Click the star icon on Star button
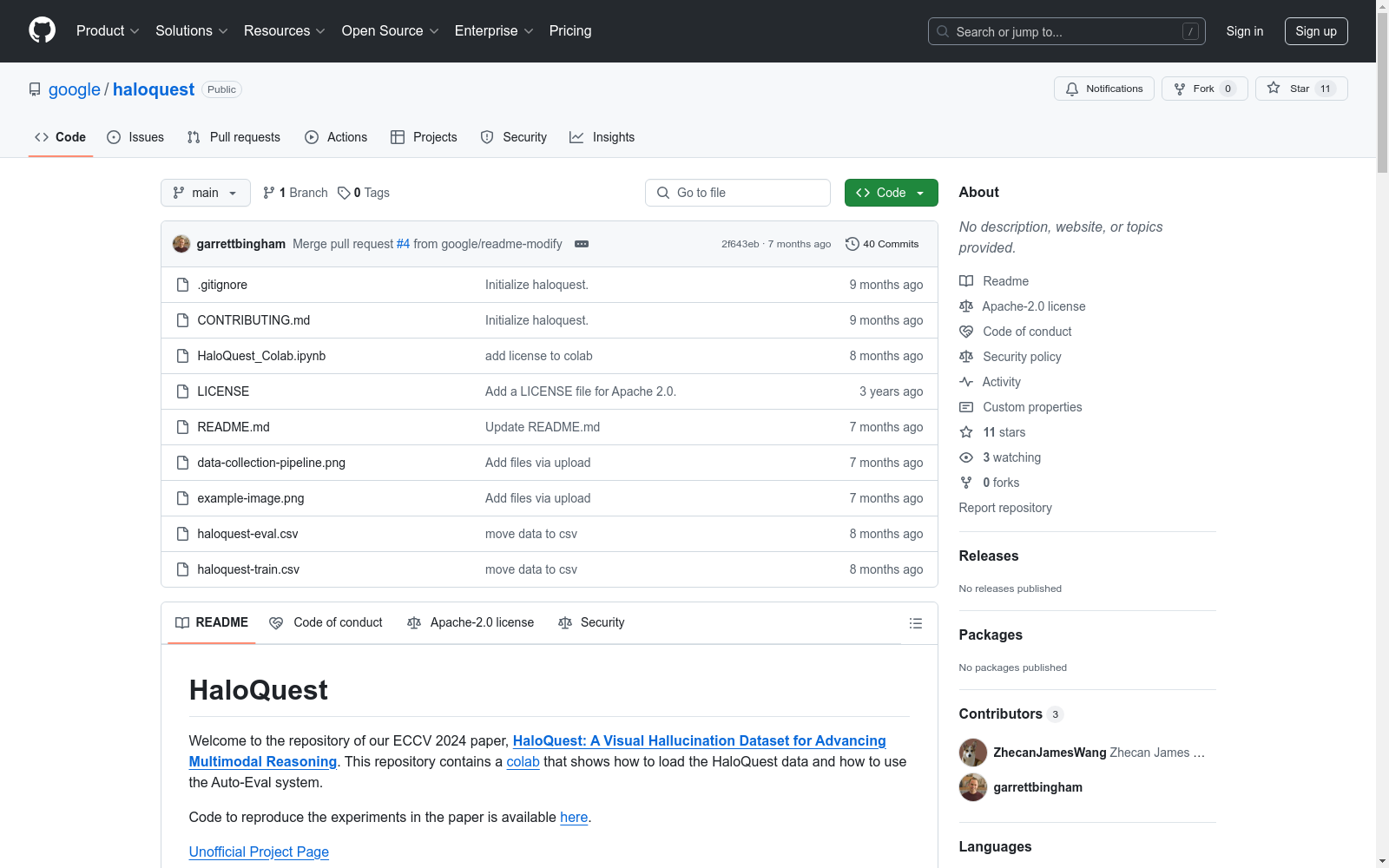Image resolution: width=1389 pixels, height=868 pixels. (x=1274, y=88)
